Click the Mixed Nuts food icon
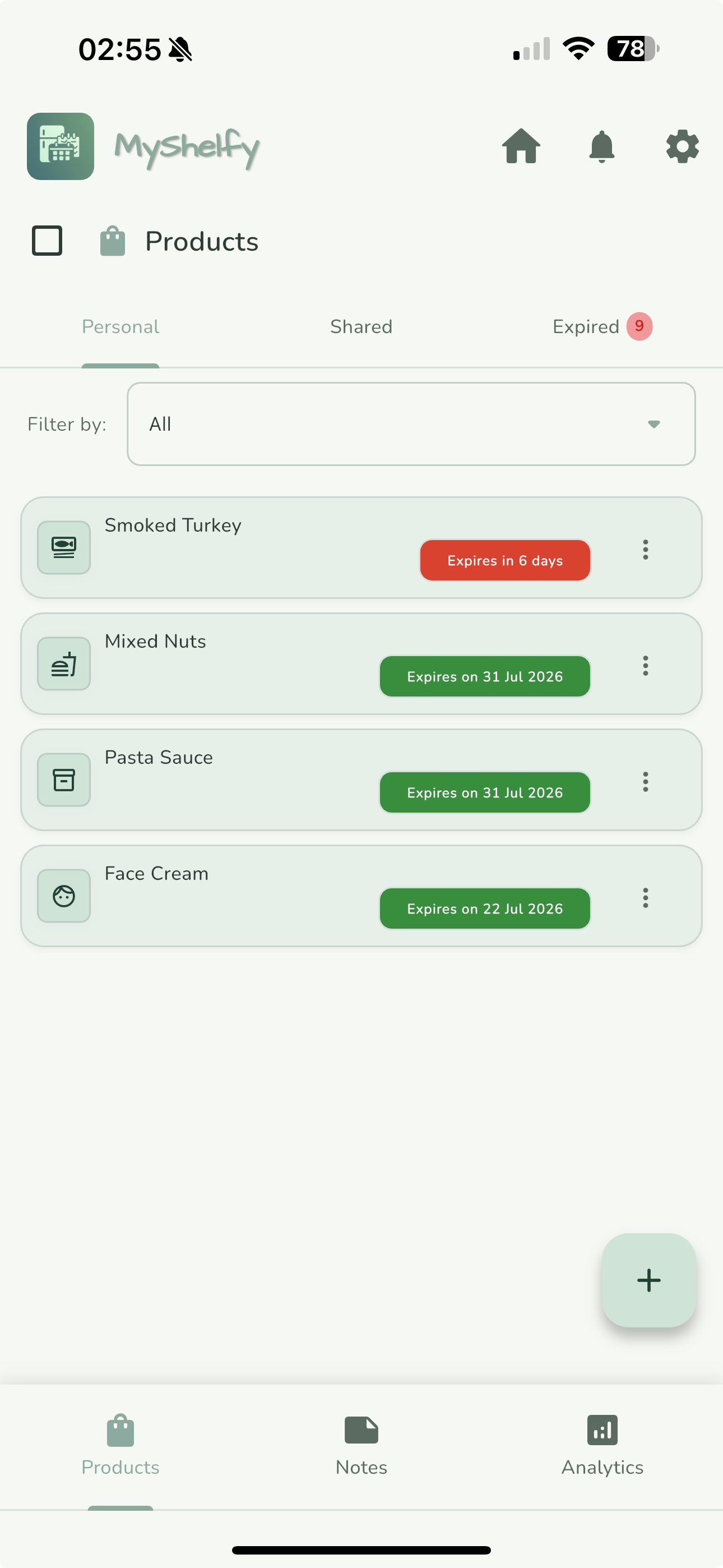The width and height of the screenshot is (723, 1568). tap(63, 663)
